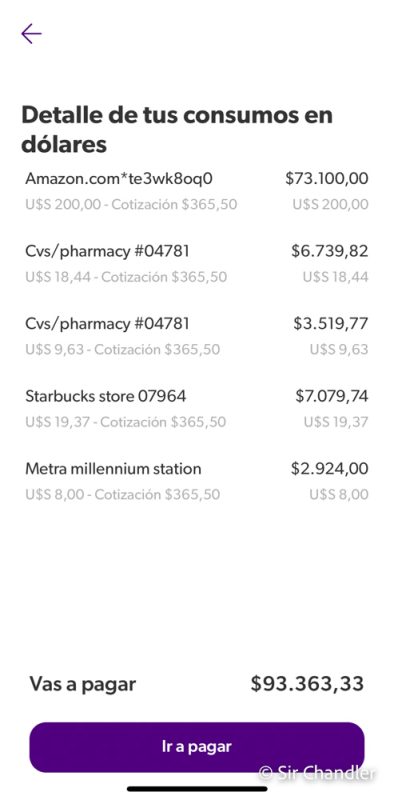This screenshot has height=800, width=394.
Task: Tap the purple back arrow icon
Action: coord(31,34)
